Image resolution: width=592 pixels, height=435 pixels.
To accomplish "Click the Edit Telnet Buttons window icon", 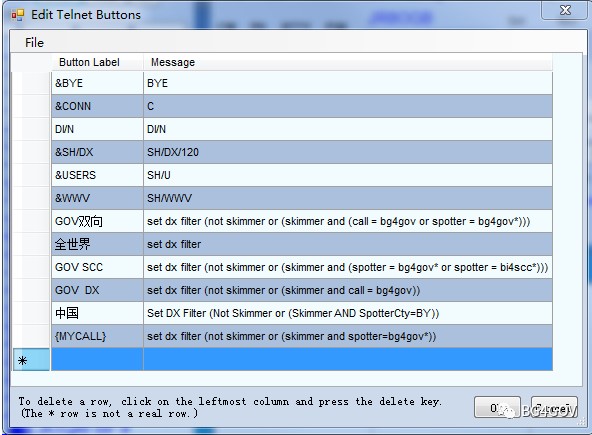I will click(17, 15).
